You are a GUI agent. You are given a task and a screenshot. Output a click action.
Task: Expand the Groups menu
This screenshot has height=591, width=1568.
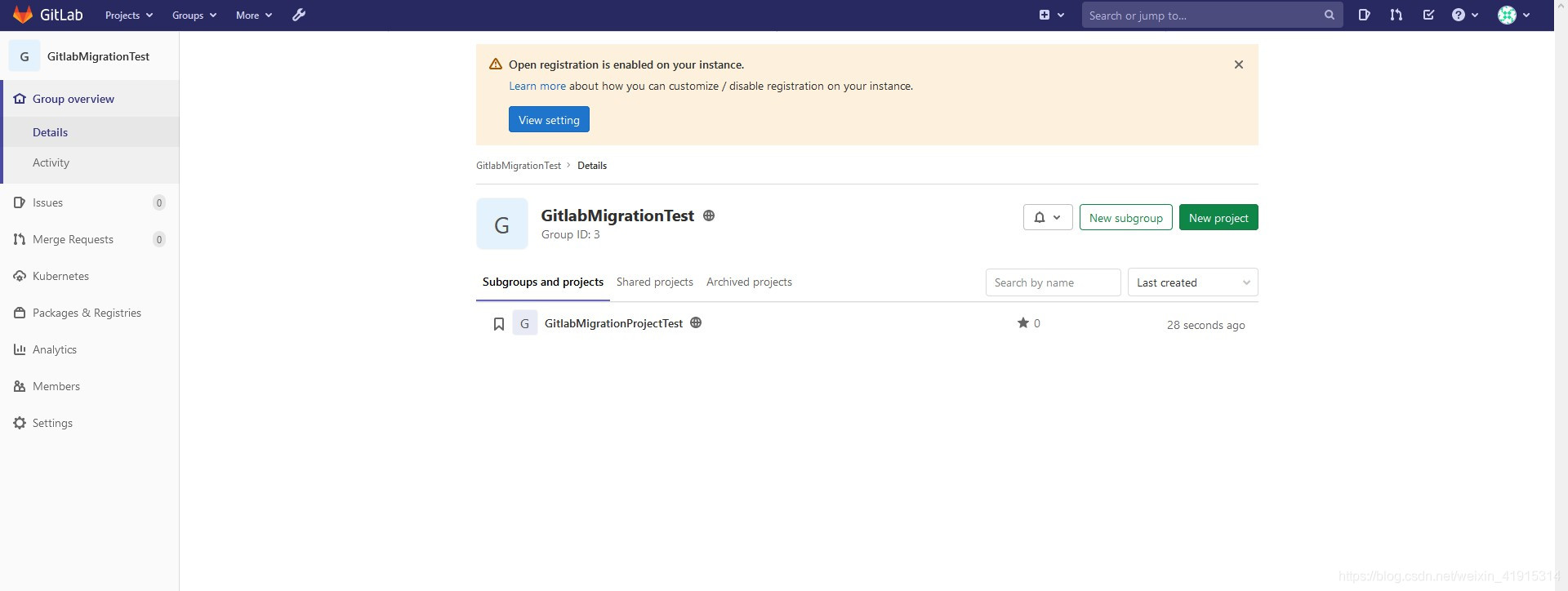point(194,16)
